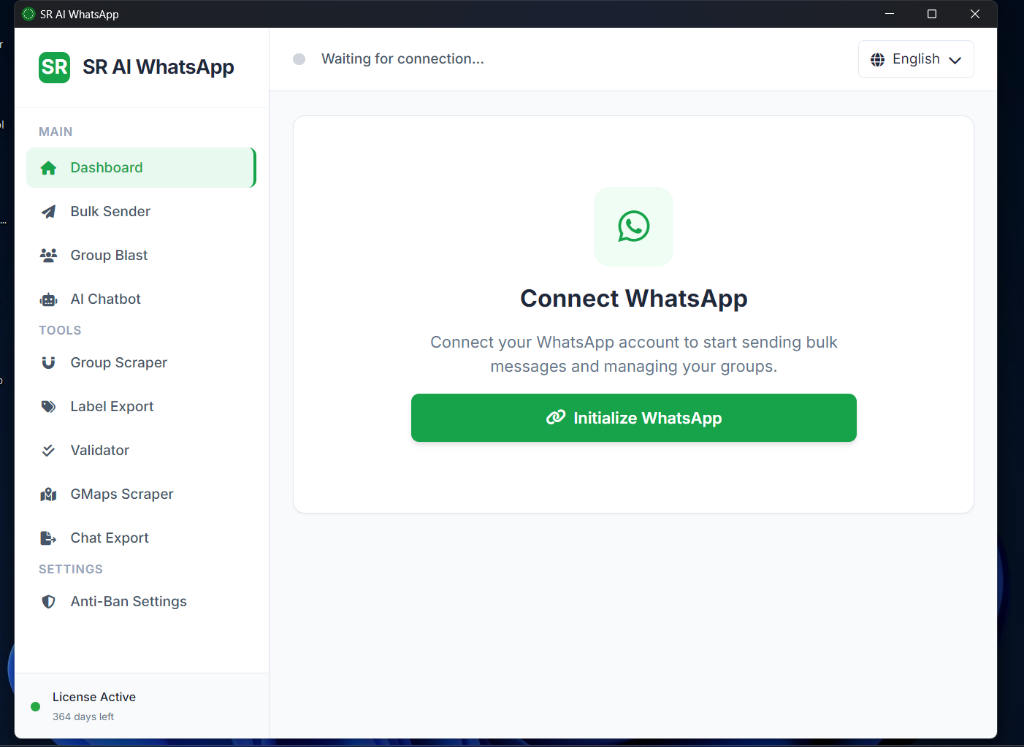Click the Validator double-check icon
Viewport: 1024px width, 747px height.
tap(48, 451)
